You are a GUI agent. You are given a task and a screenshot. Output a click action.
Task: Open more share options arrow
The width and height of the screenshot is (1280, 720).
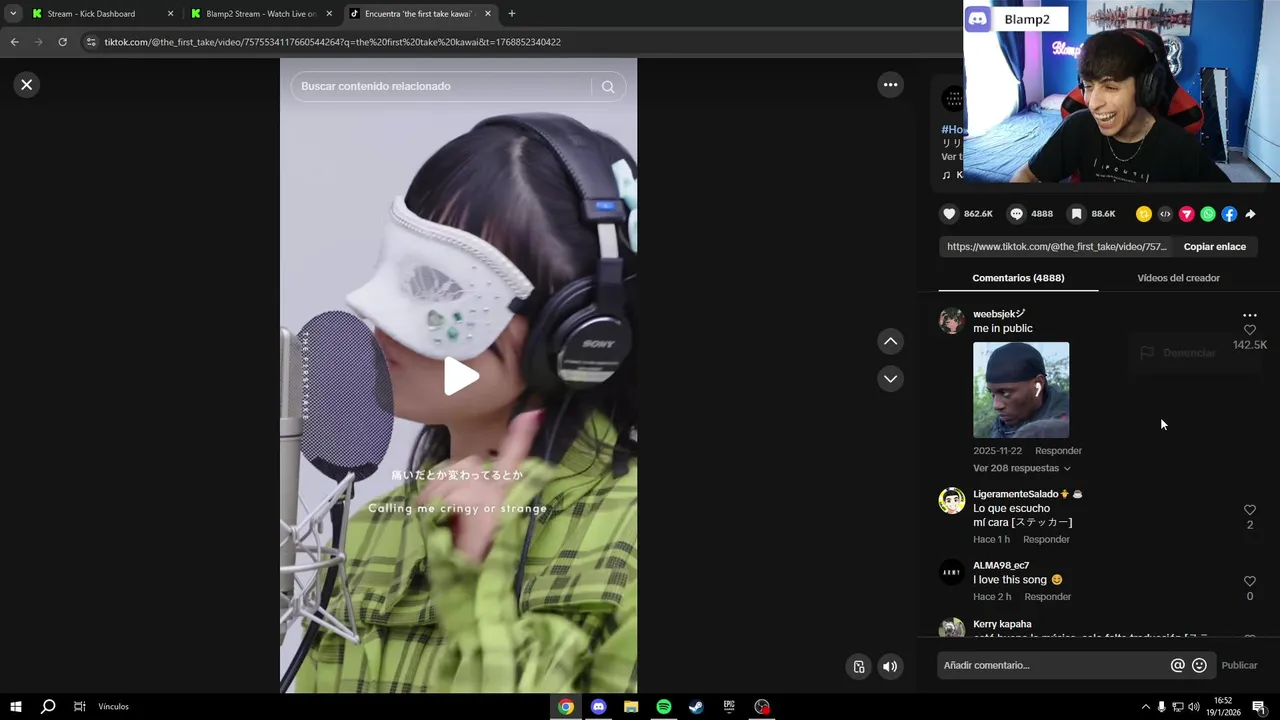click(x=1250, y=214)
